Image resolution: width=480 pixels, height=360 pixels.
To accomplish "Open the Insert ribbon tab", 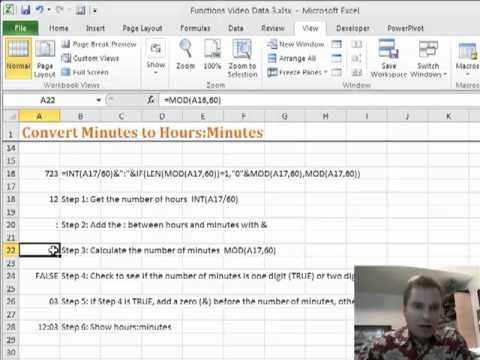I will click(95, 28).
